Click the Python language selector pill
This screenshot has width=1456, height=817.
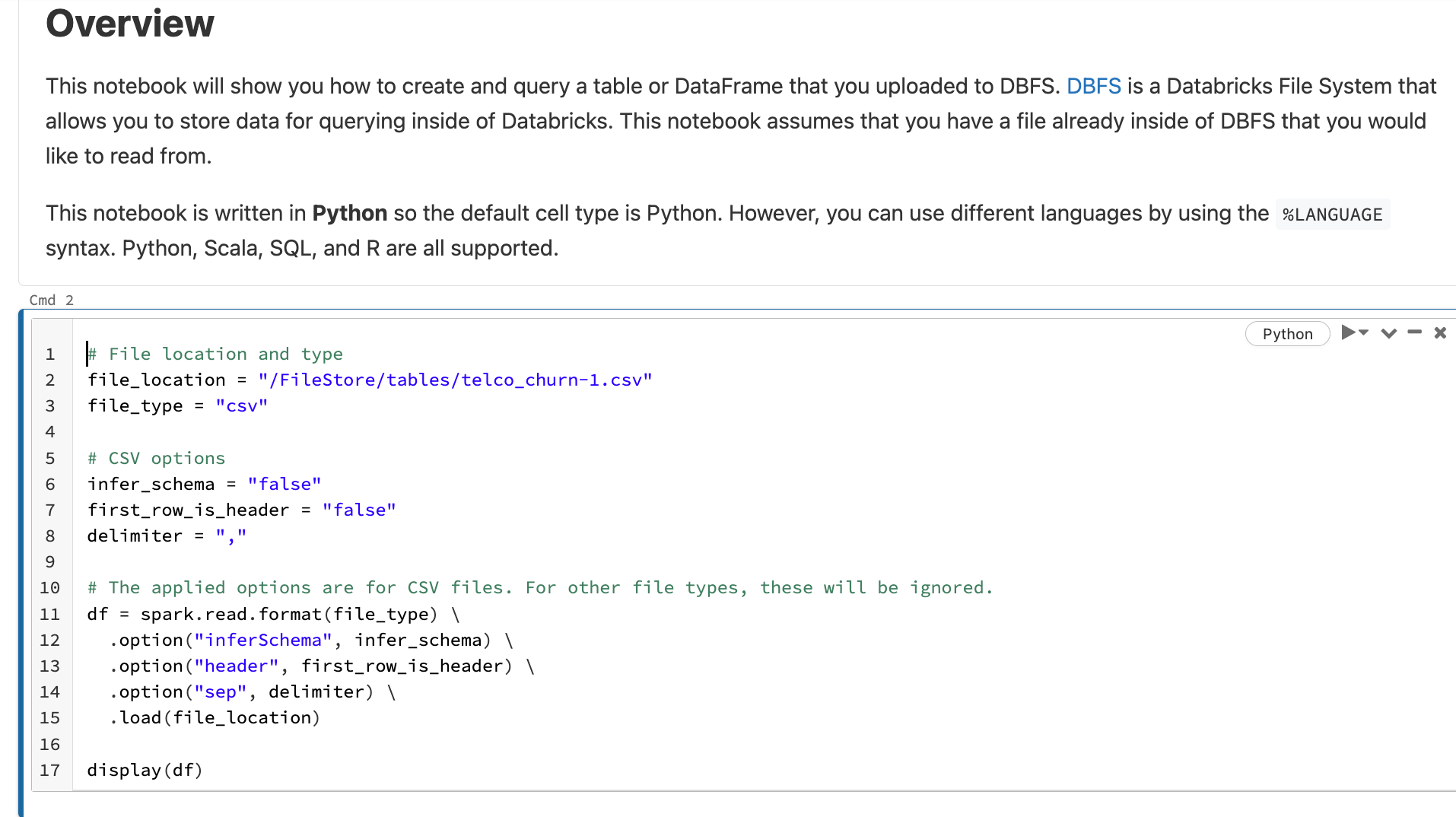(1287, 333)
